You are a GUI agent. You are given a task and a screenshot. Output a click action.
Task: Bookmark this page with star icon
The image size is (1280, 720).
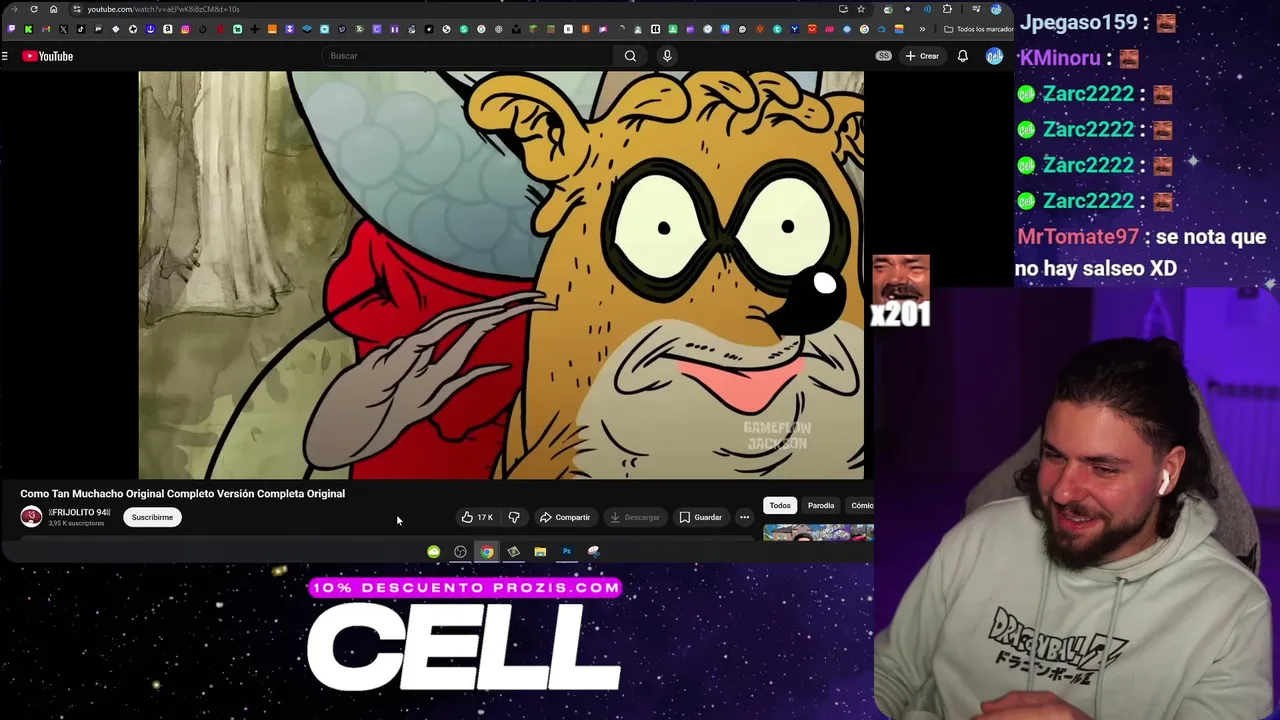point(861,9)
